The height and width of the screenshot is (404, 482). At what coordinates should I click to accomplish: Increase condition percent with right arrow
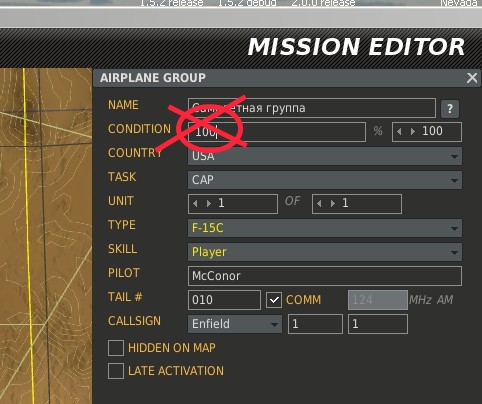[413, 132]
